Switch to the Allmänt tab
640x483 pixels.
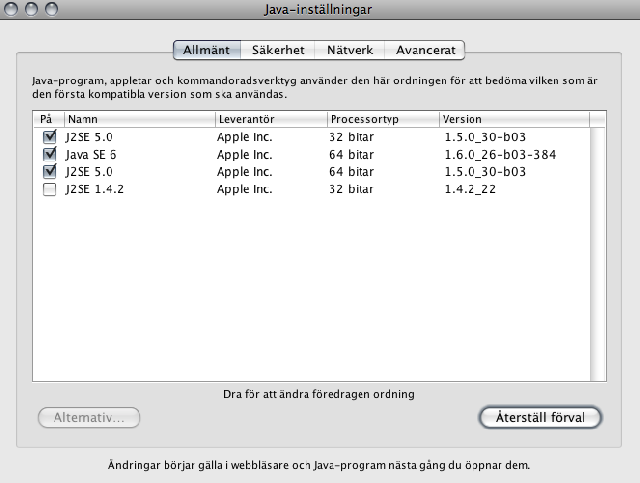(207, 50)
